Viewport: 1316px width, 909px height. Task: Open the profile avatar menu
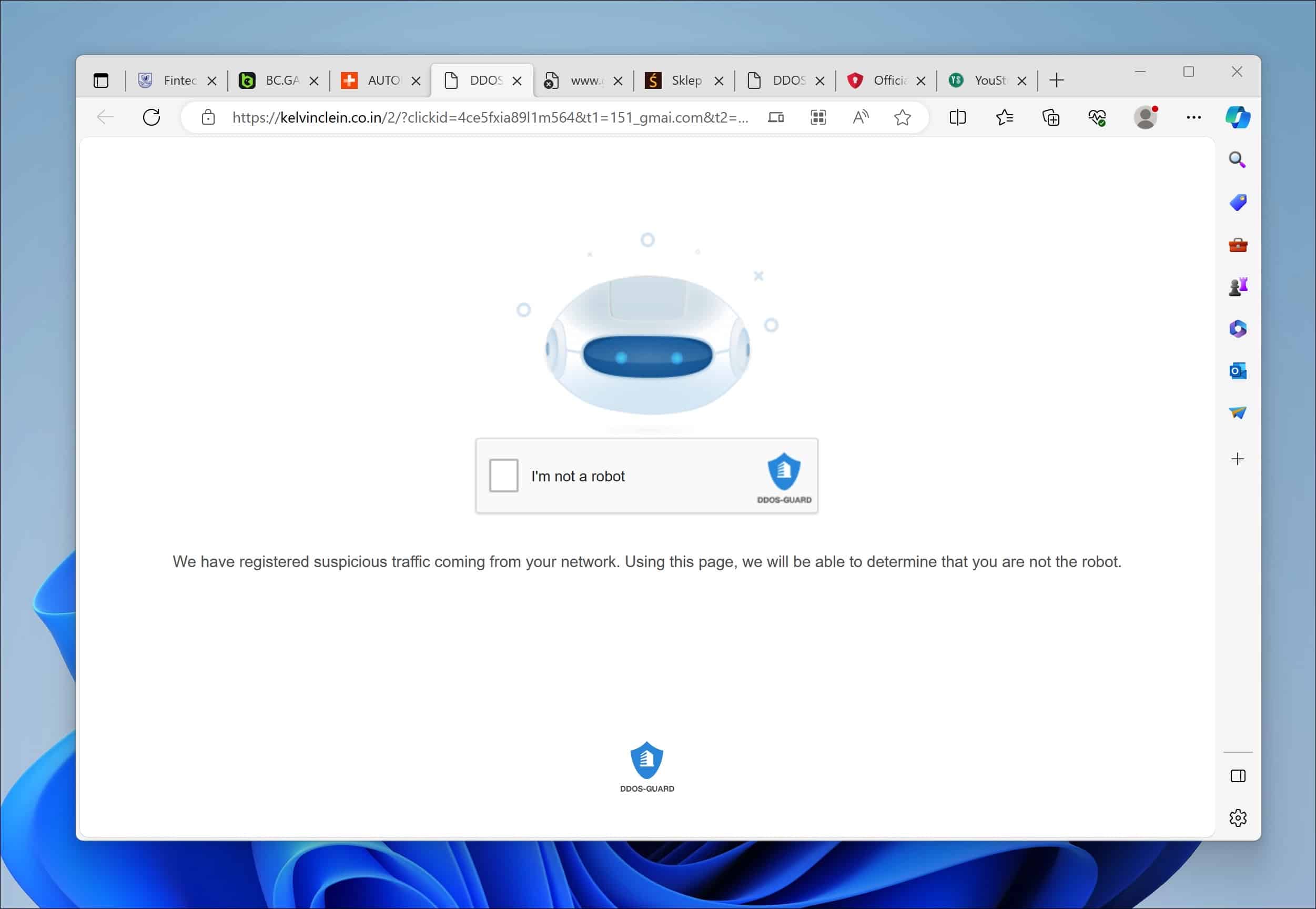pos(1145,117)
